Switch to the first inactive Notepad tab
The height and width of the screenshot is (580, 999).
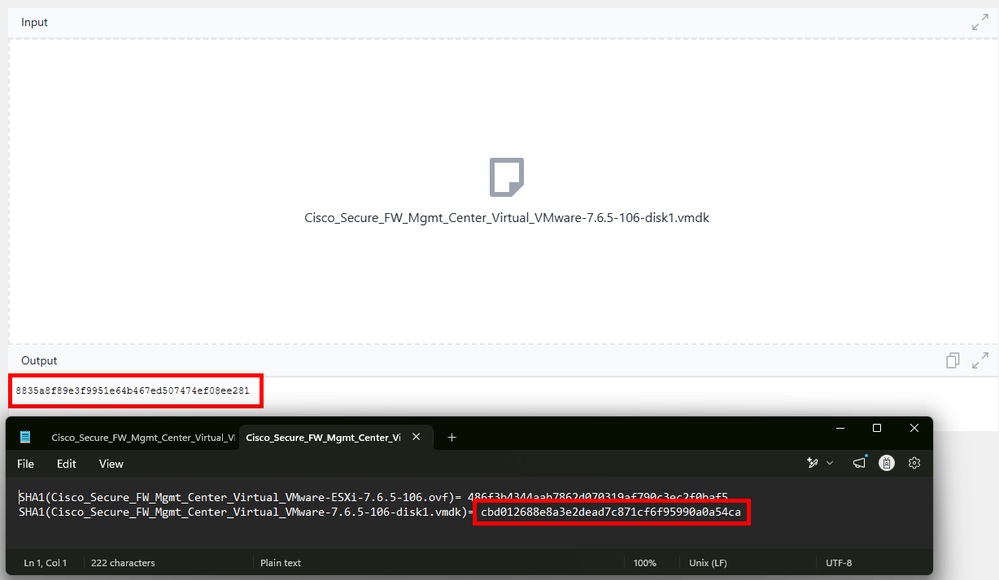[x=143, y=437]
